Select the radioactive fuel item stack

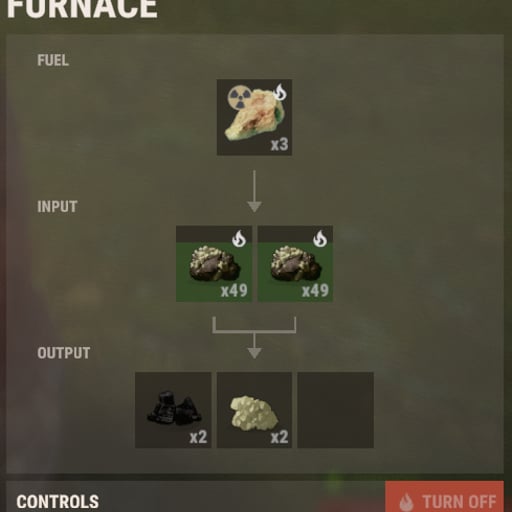click(x=254, y=117)
